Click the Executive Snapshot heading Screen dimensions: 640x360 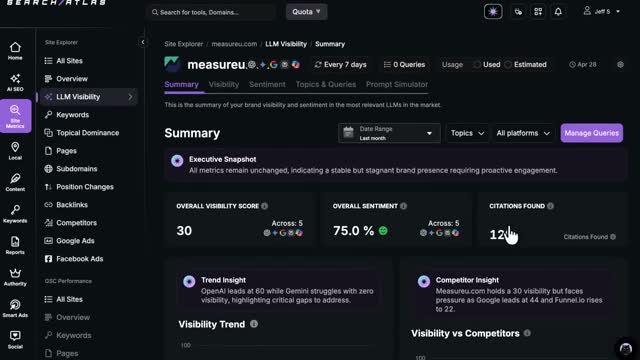(x=222, y=159)
